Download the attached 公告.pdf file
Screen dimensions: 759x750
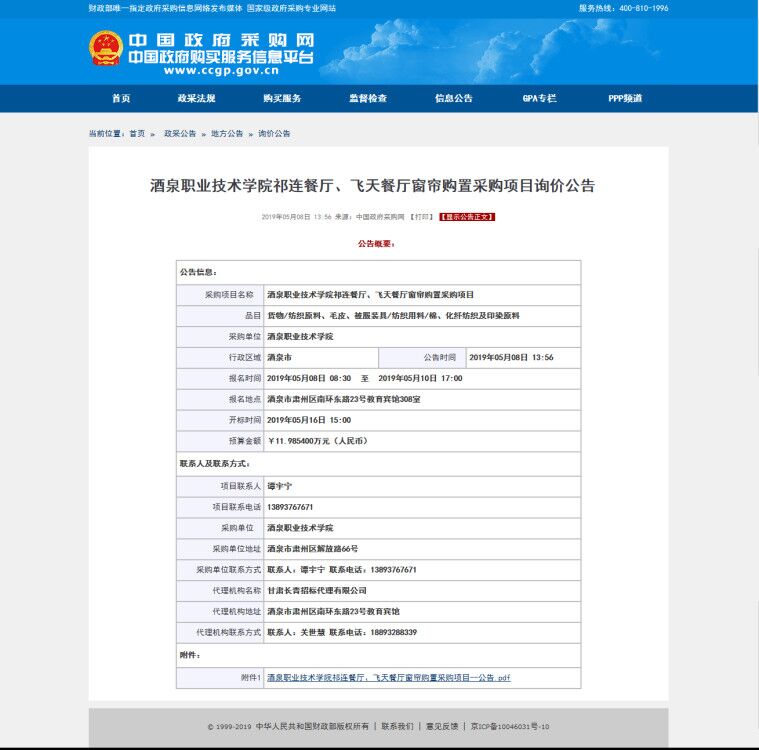[388, 678]
